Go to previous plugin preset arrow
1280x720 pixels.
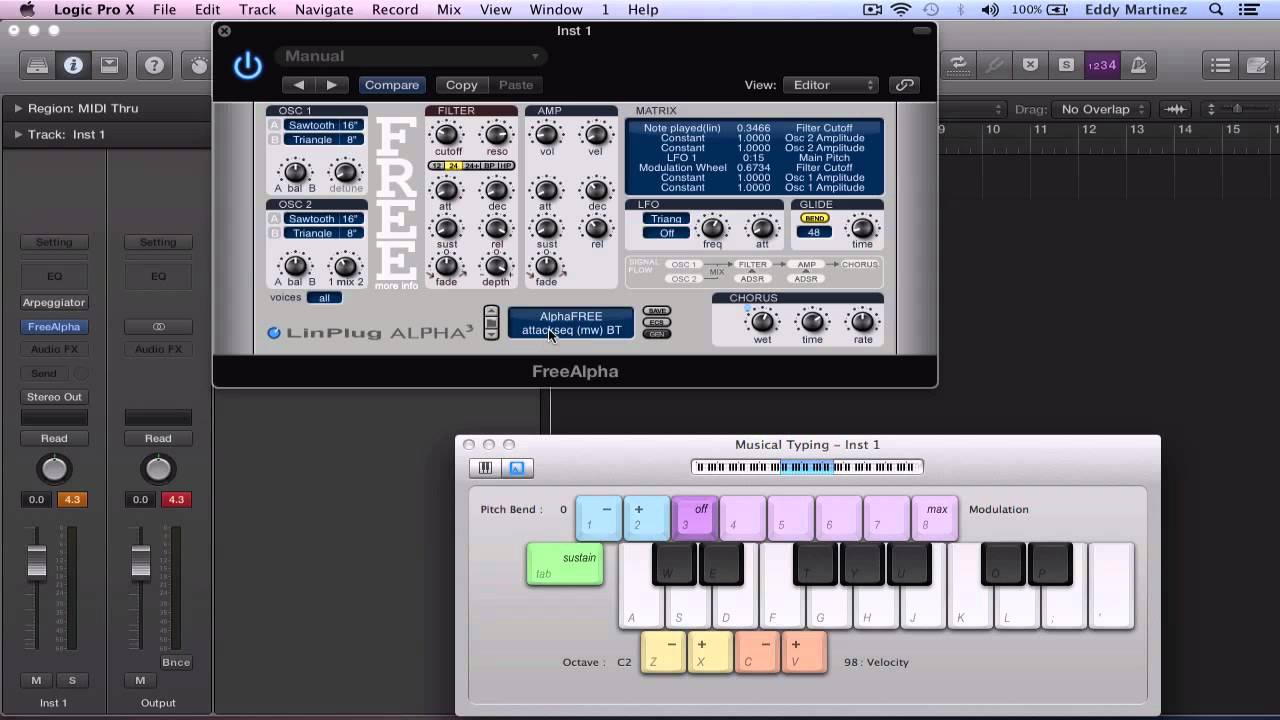tap(298, 85)
